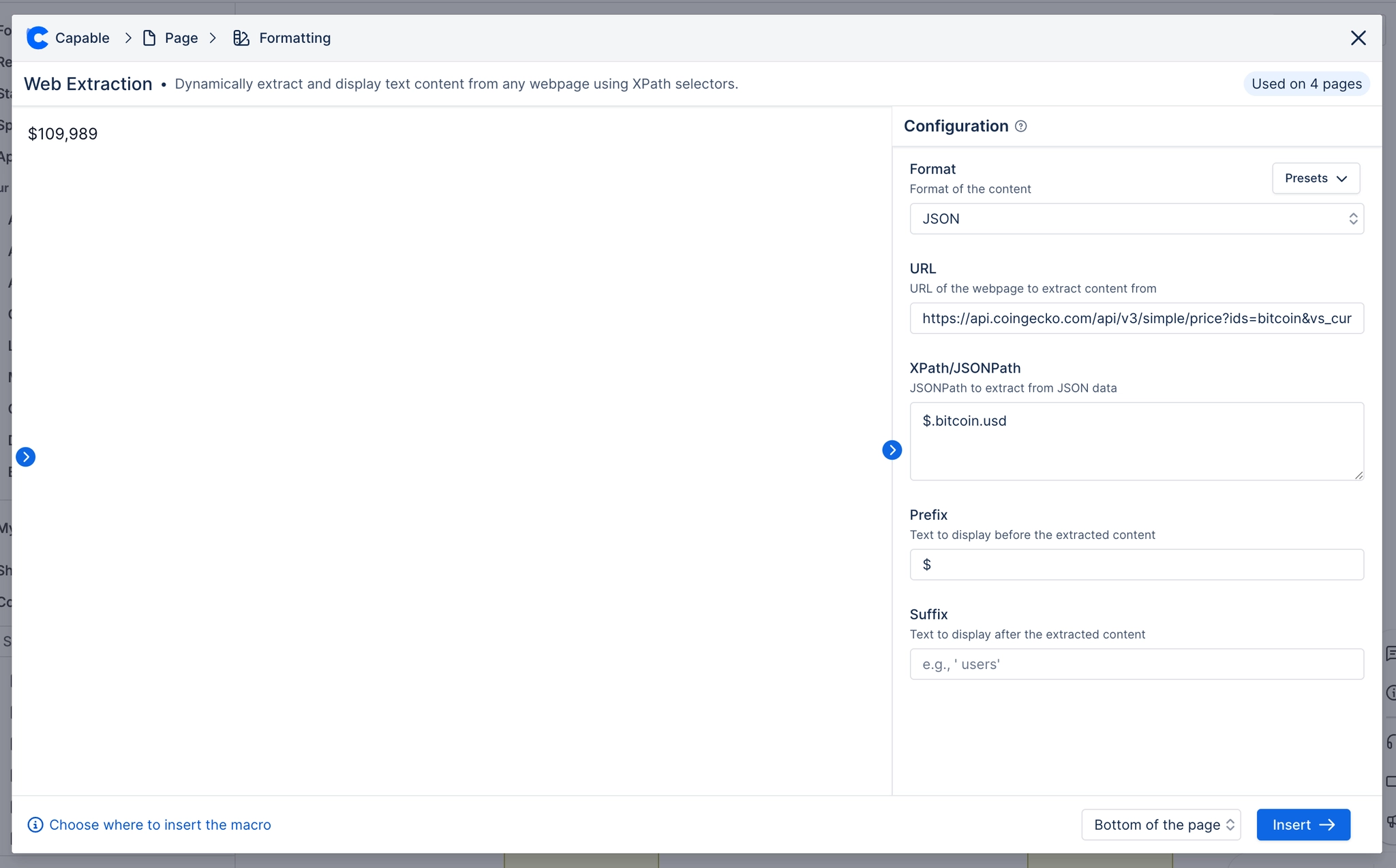Collapse the configuration panel with blue chevron

coord(892,450)
